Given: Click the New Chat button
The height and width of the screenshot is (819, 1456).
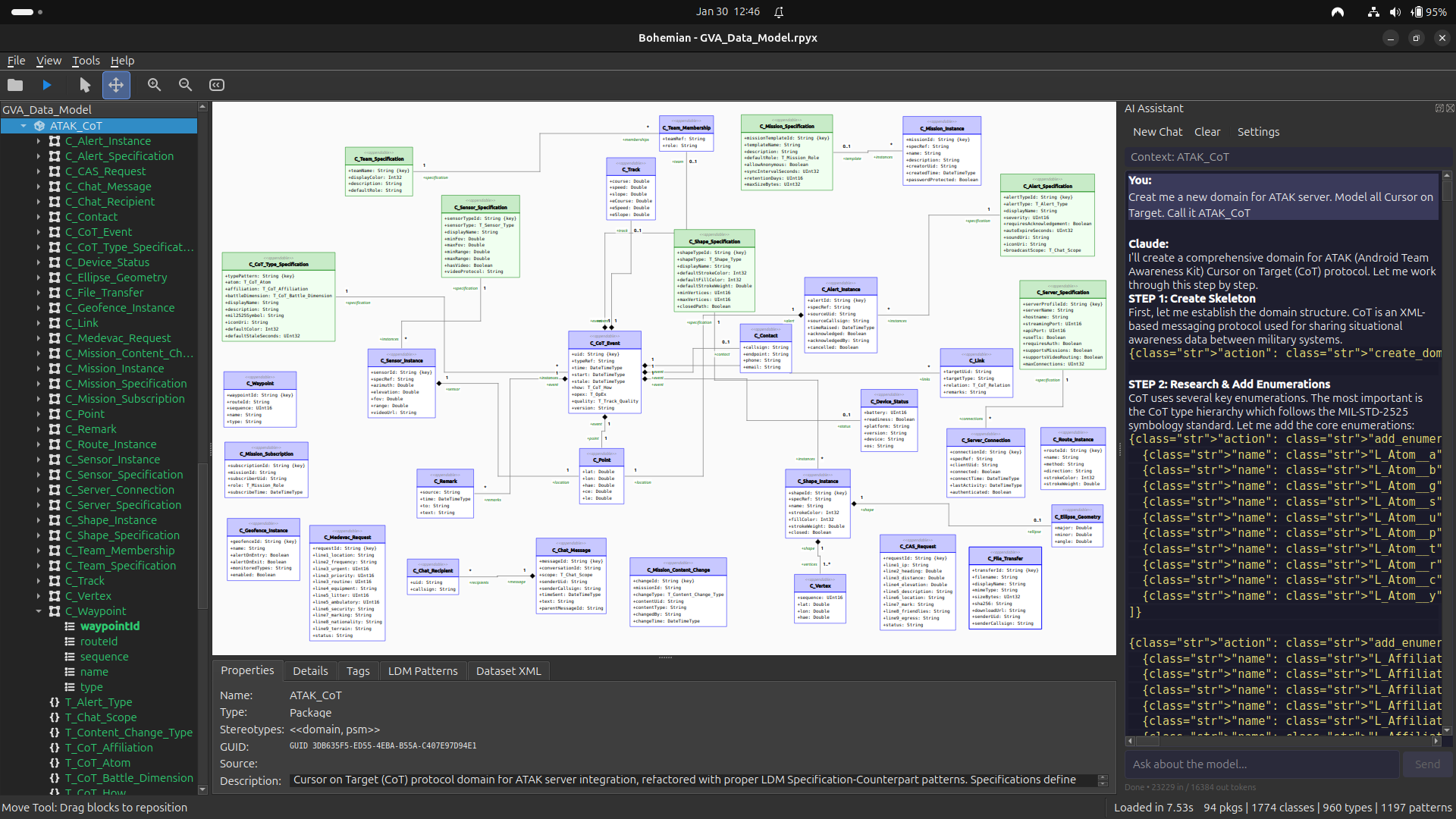Looking at the screenshot, I should (1157, 132).
